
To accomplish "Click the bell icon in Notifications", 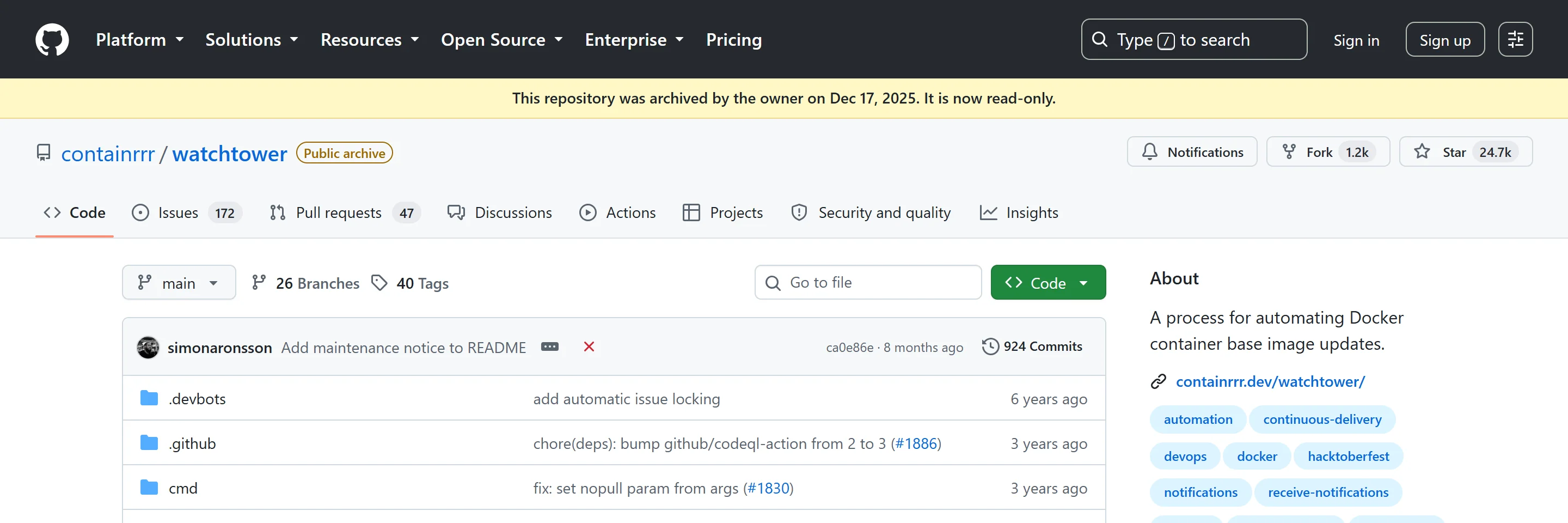I will 1149,151.
